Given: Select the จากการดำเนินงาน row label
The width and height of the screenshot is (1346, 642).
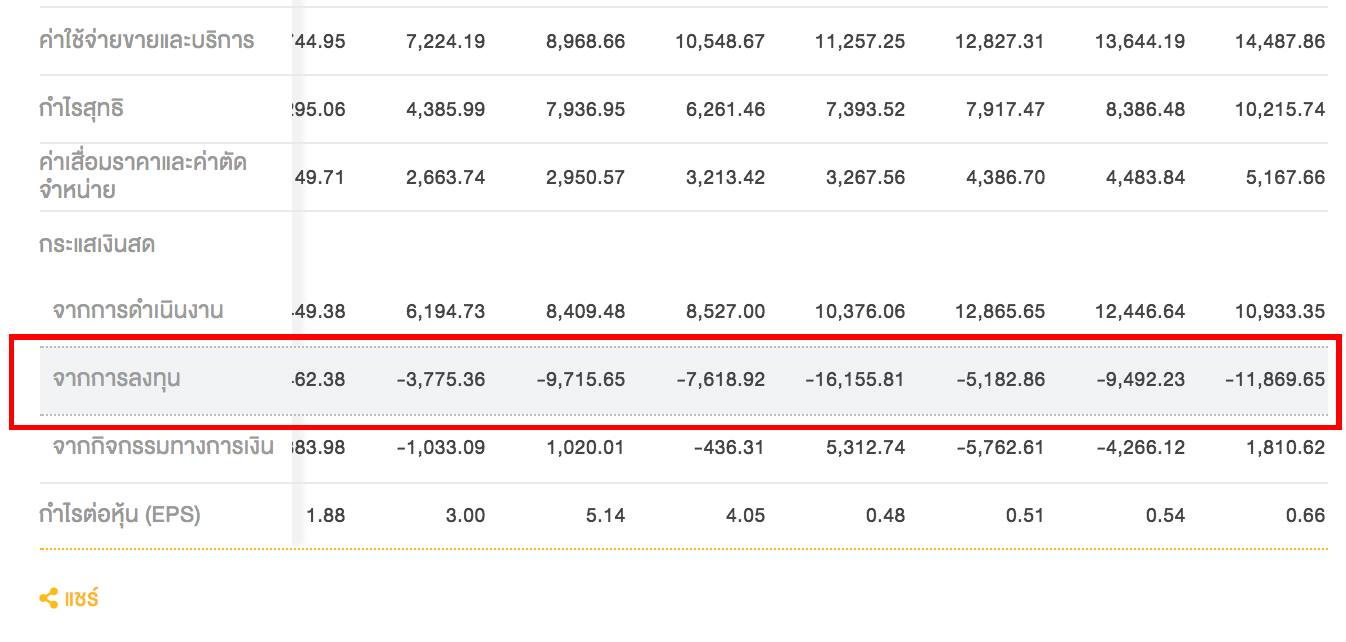Looking at the screenshot, I should (x=138, y=311).
